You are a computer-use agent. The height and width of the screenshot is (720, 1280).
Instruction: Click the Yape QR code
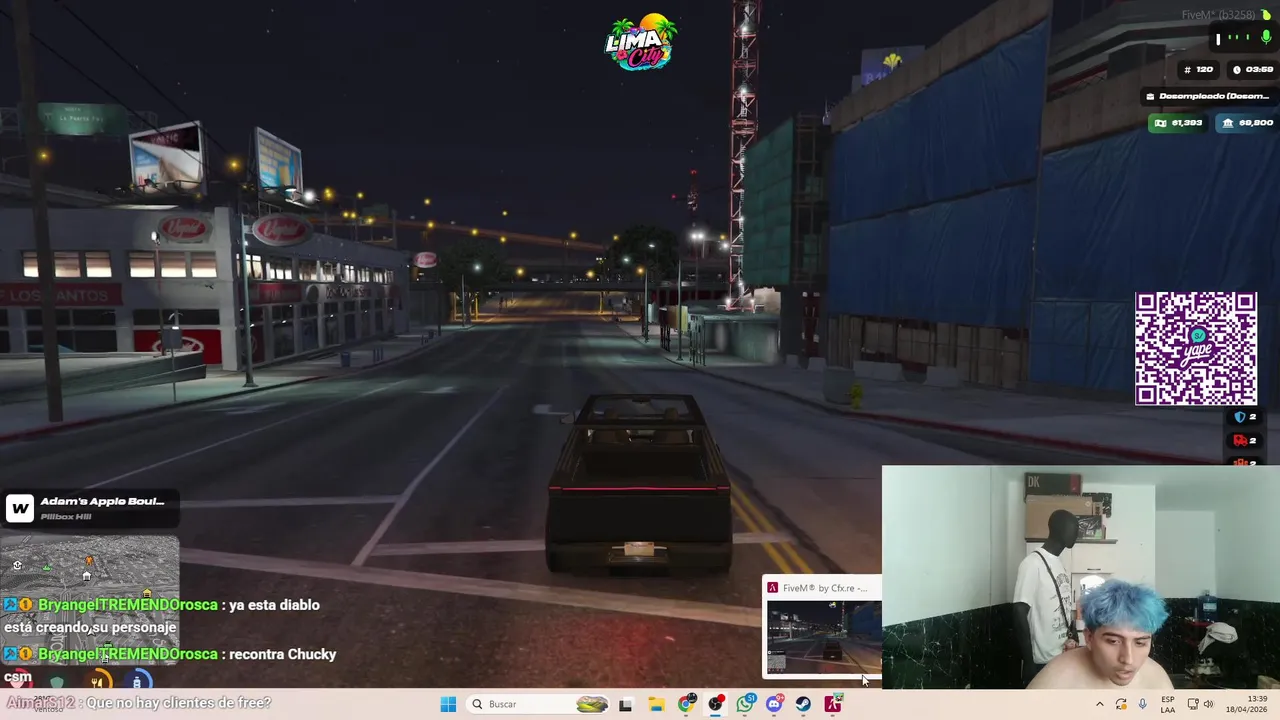tap(1196, 349)
